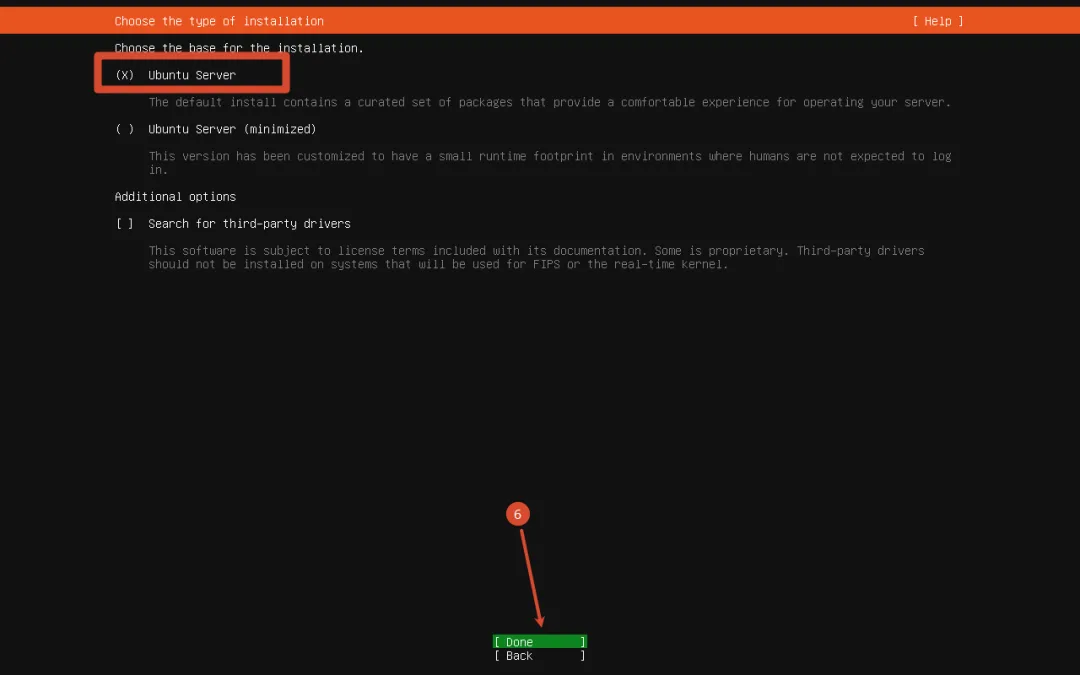Confirm with the Done button
1080x675 pixels.
540,642
